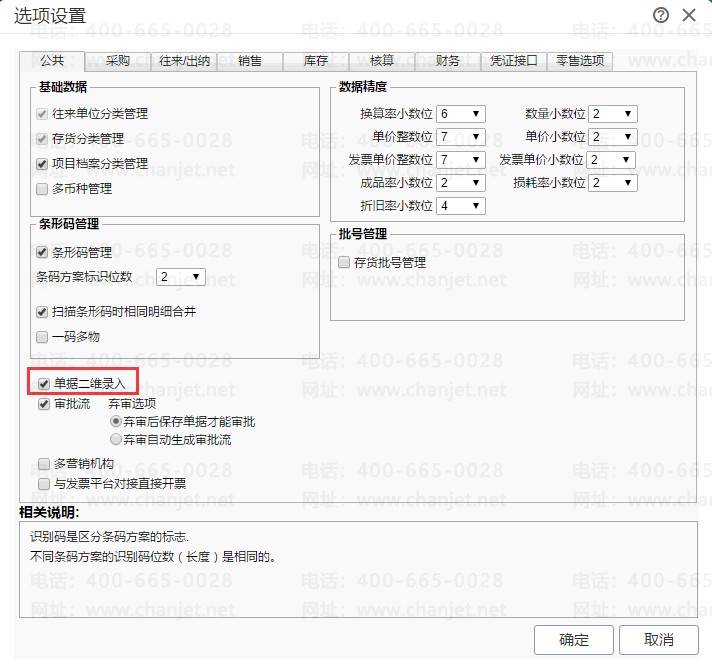The image size is (712, 664).
Task: Open 折旧率小数位 dropdown
Action: (461, 206)
